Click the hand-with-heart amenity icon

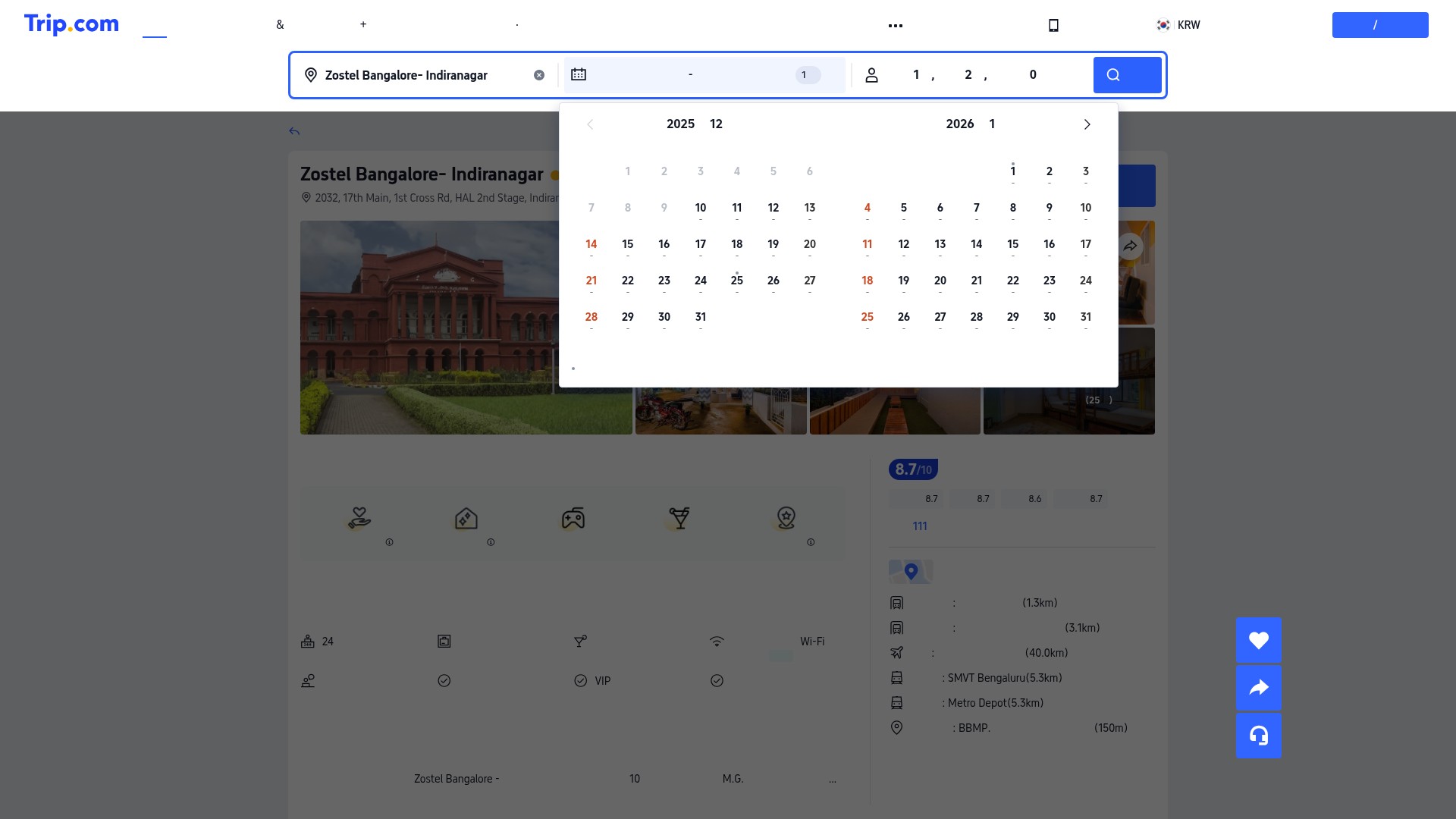tap(359, 519)
